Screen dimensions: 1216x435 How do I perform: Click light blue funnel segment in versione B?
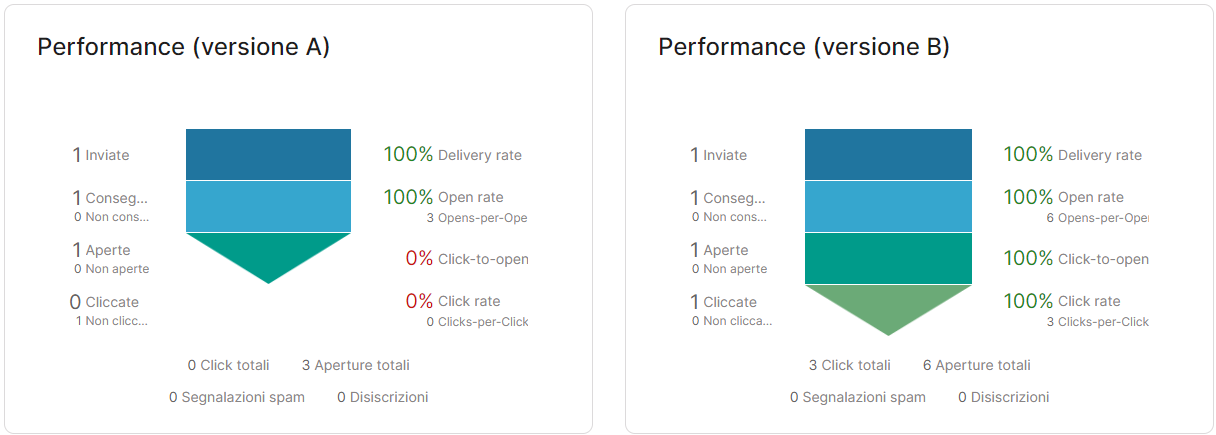coord(888,206)
